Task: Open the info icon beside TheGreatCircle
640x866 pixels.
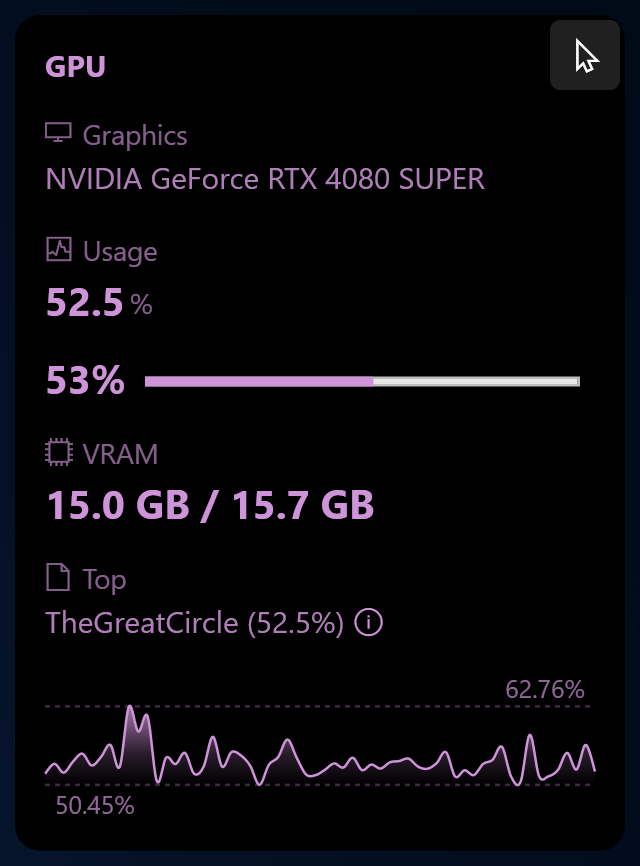Action: (369, 623)
